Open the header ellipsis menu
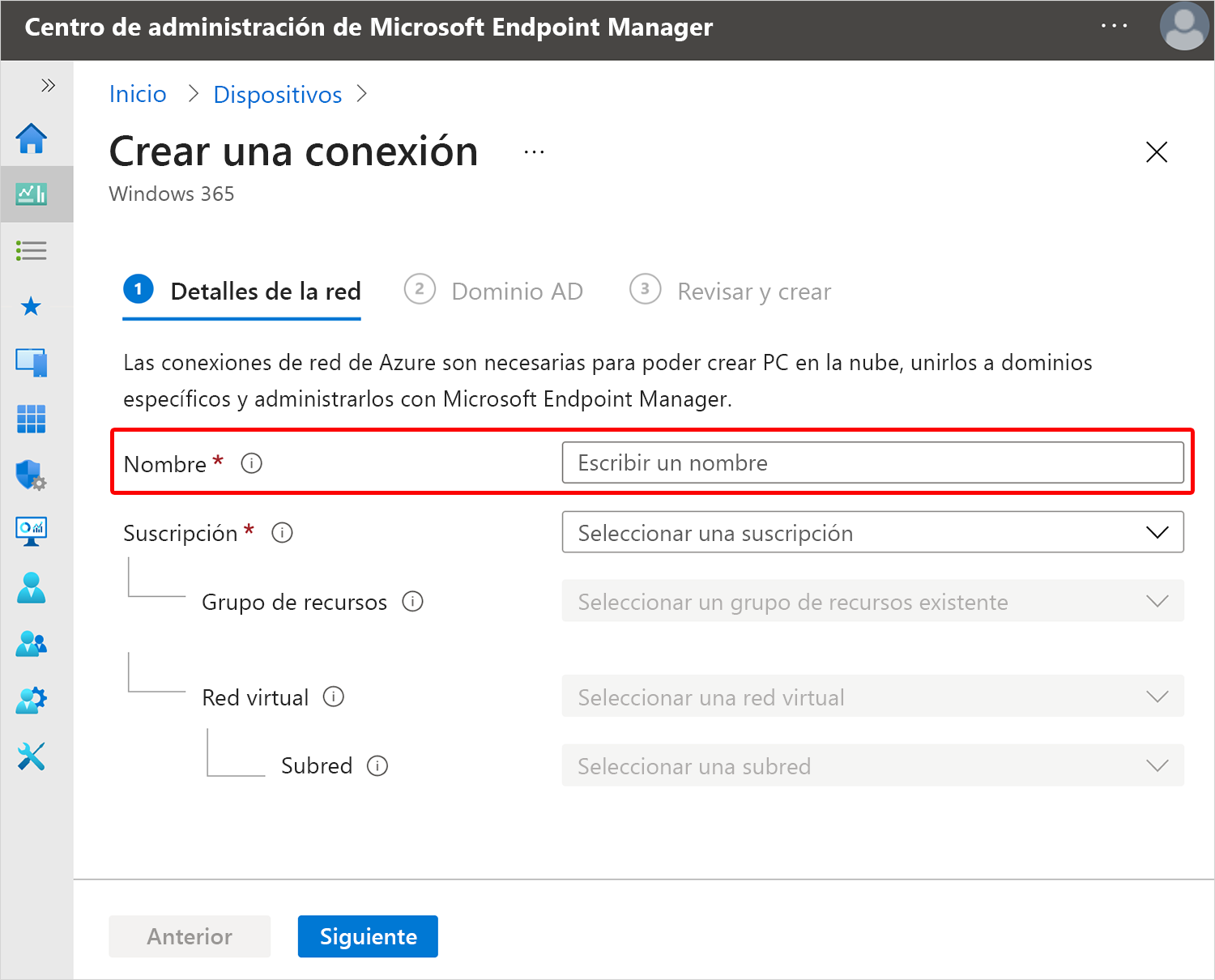Screen dimensions: 1215x980 pyautogui.click(x=1114, y=26)
